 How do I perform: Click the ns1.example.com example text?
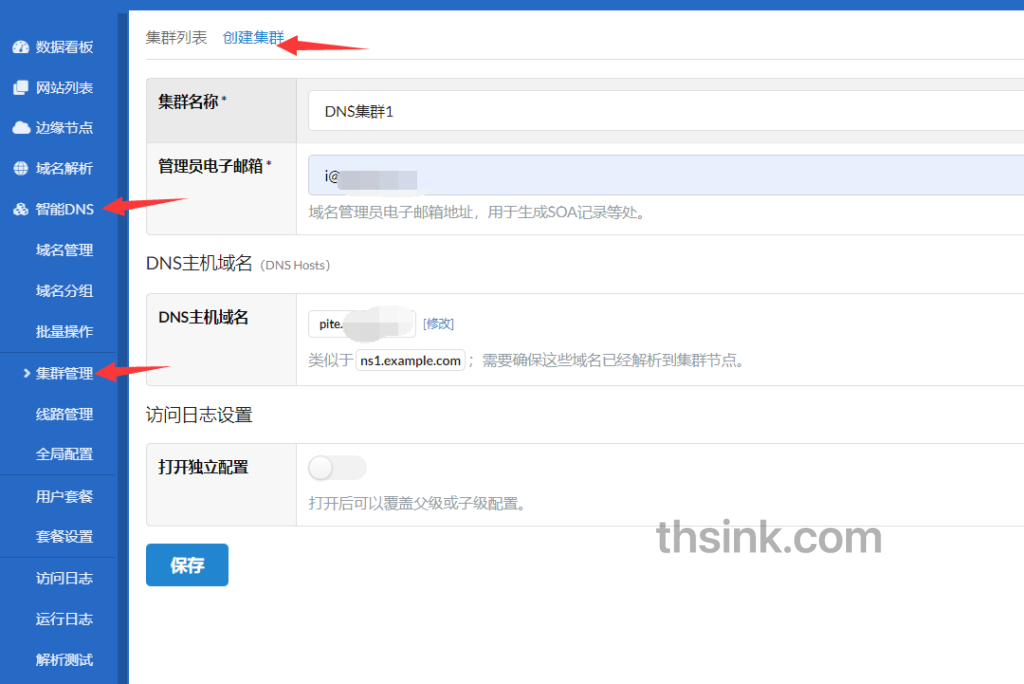[x=410, y=361]
